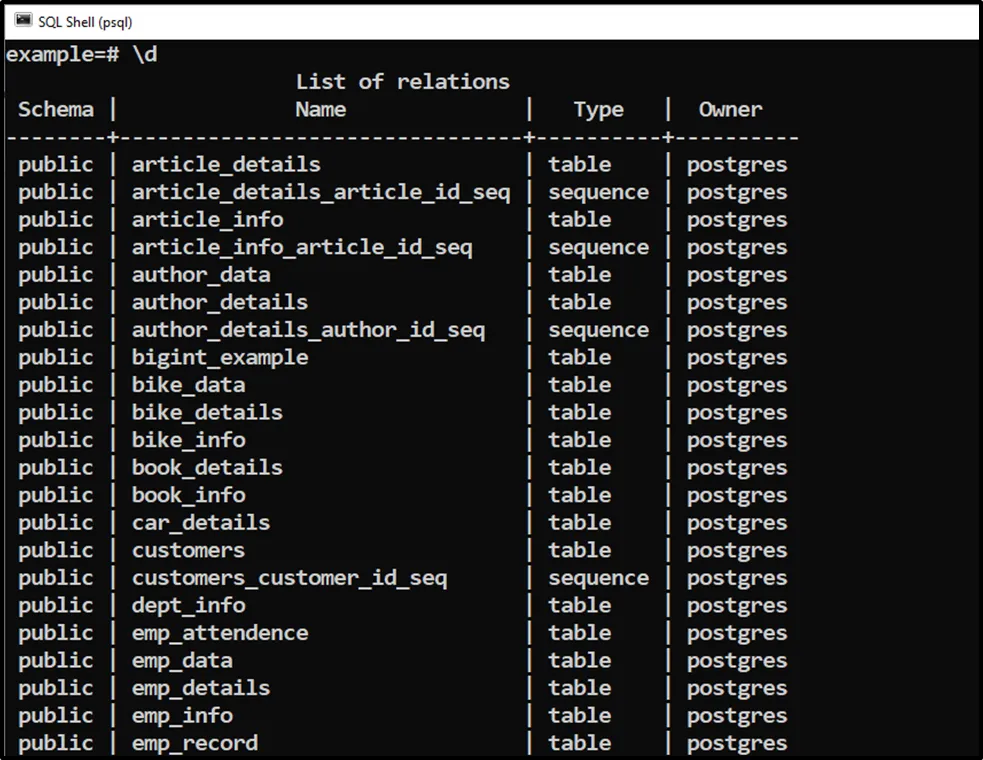Click the Schema column header
This screenshot has height=760, width=983.
pos(56,110)
